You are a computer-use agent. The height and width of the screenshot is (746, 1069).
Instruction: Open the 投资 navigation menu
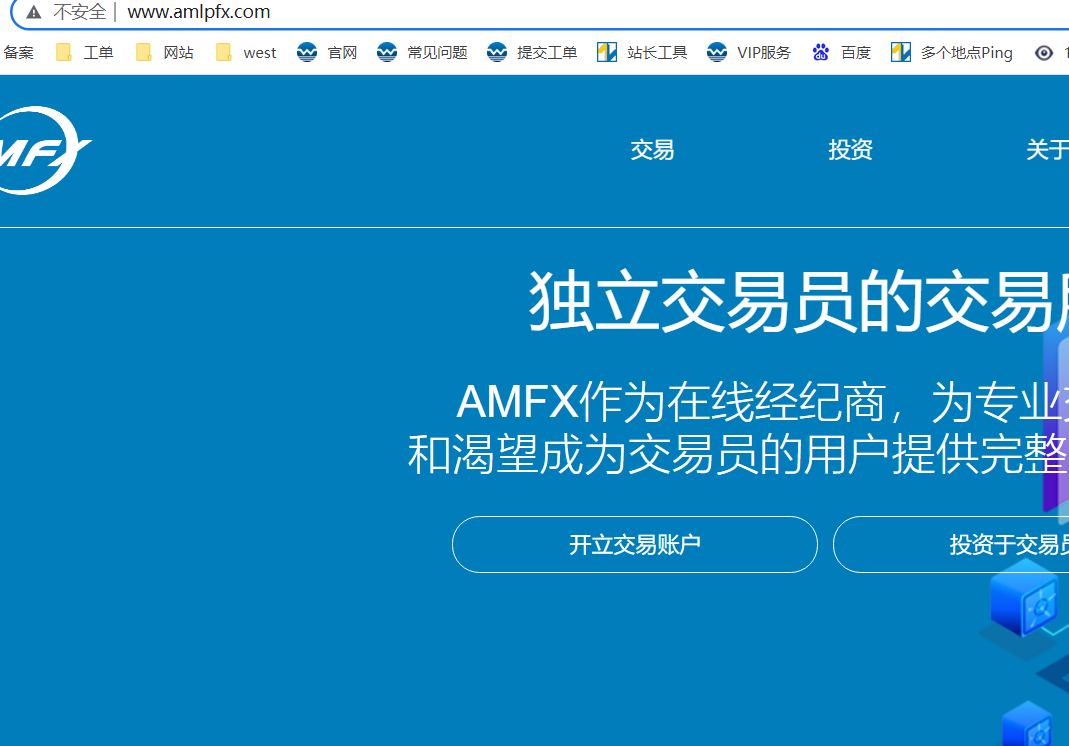(850, 150)
